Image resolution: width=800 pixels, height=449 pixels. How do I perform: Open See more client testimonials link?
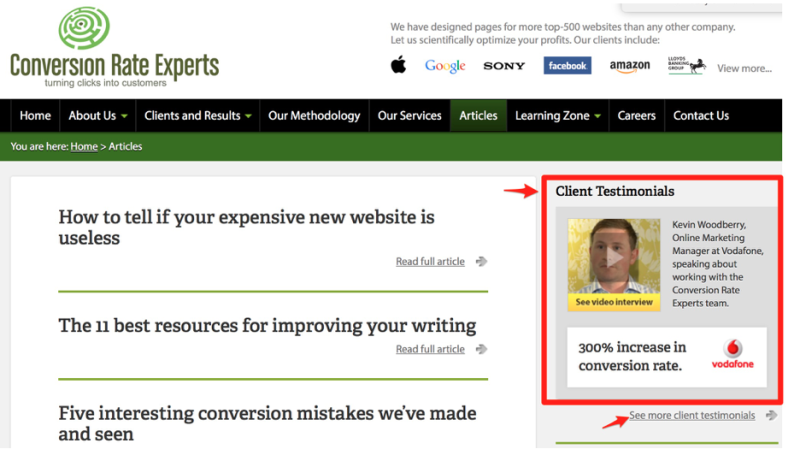pyautogui.click(x=692, y=415)
